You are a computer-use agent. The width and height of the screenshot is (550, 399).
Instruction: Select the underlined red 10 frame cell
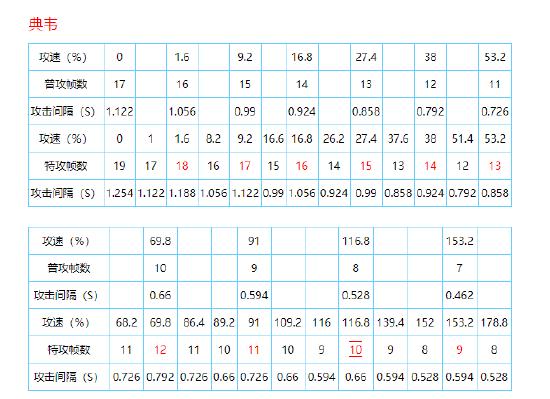pos(356,350)
